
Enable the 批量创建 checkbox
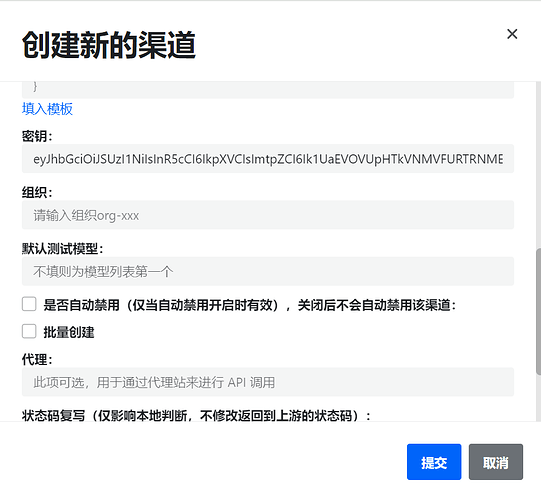coord(29,331)
